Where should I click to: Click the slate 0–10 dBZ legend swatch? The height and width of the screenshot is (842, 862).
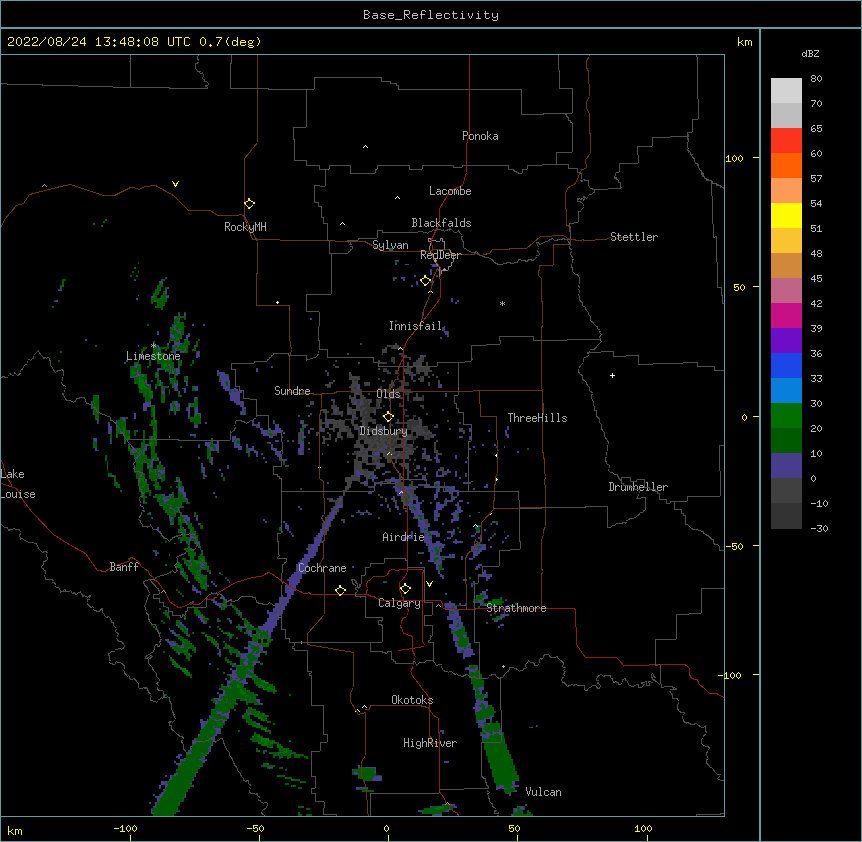click(786, 466)
